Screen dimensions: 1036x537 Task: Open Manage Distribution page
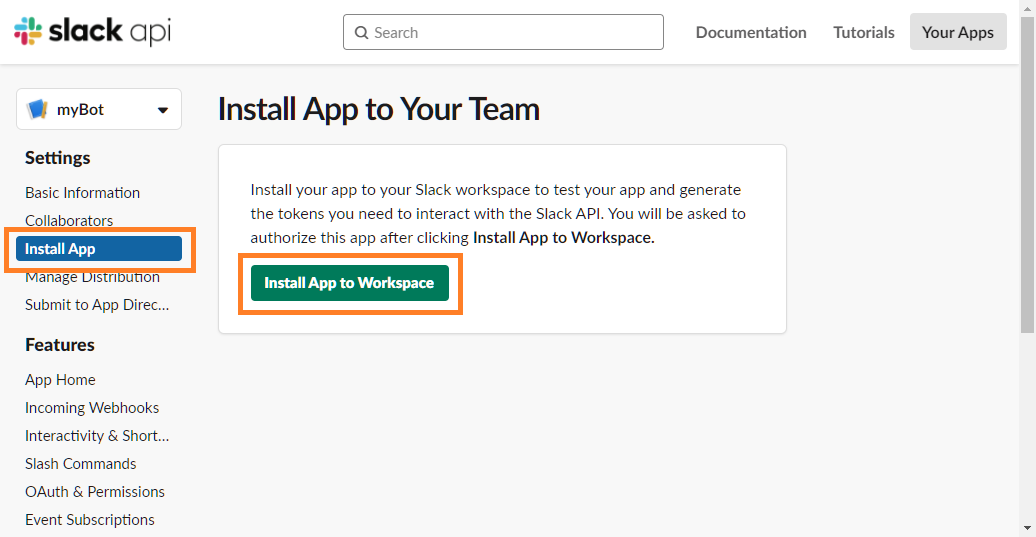point(92,277)
